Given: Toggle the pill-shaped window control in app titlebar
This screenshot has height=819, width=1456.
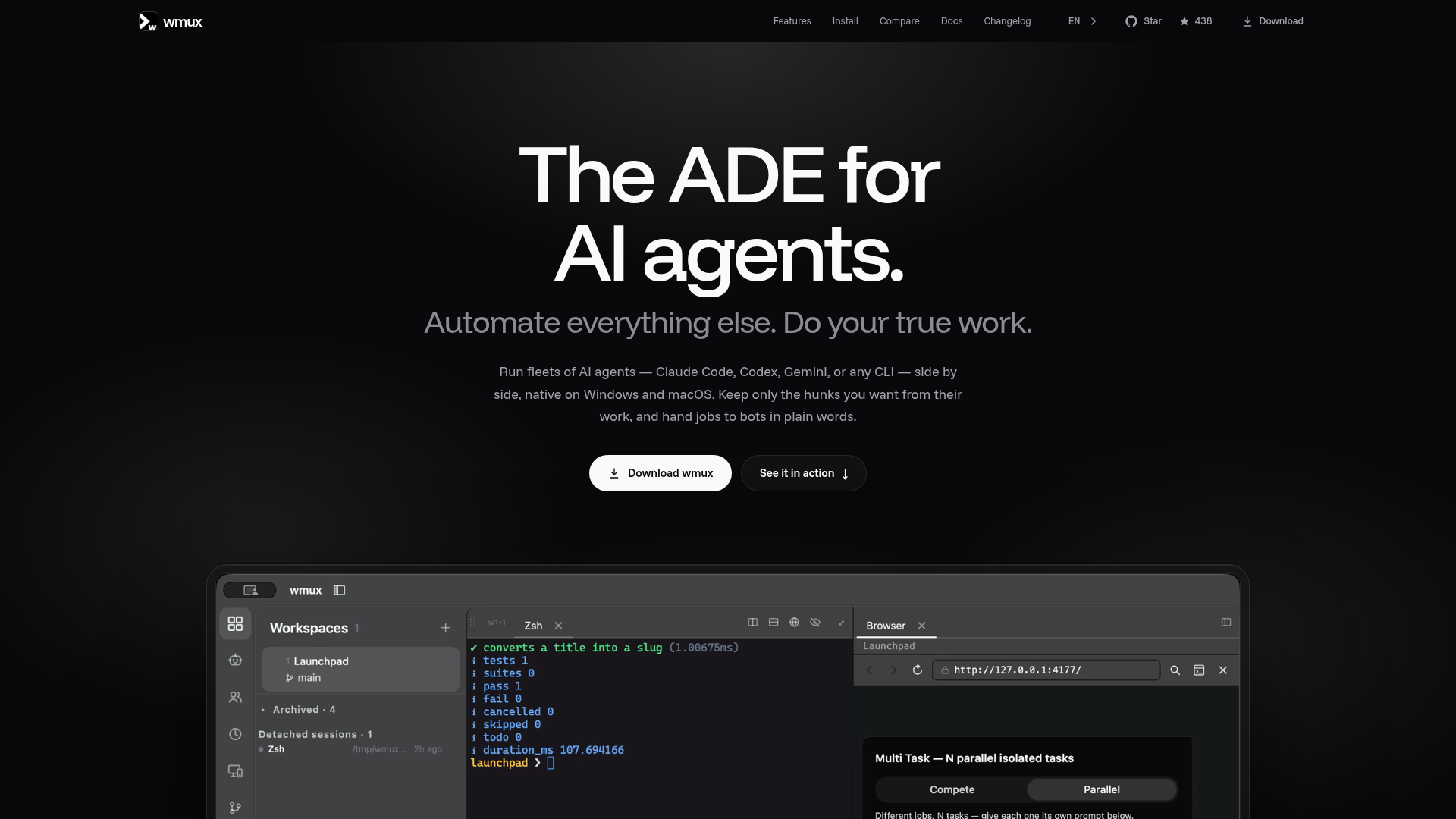Looking at the screenshot, I should pyautogui.click(x=249, y=590).
